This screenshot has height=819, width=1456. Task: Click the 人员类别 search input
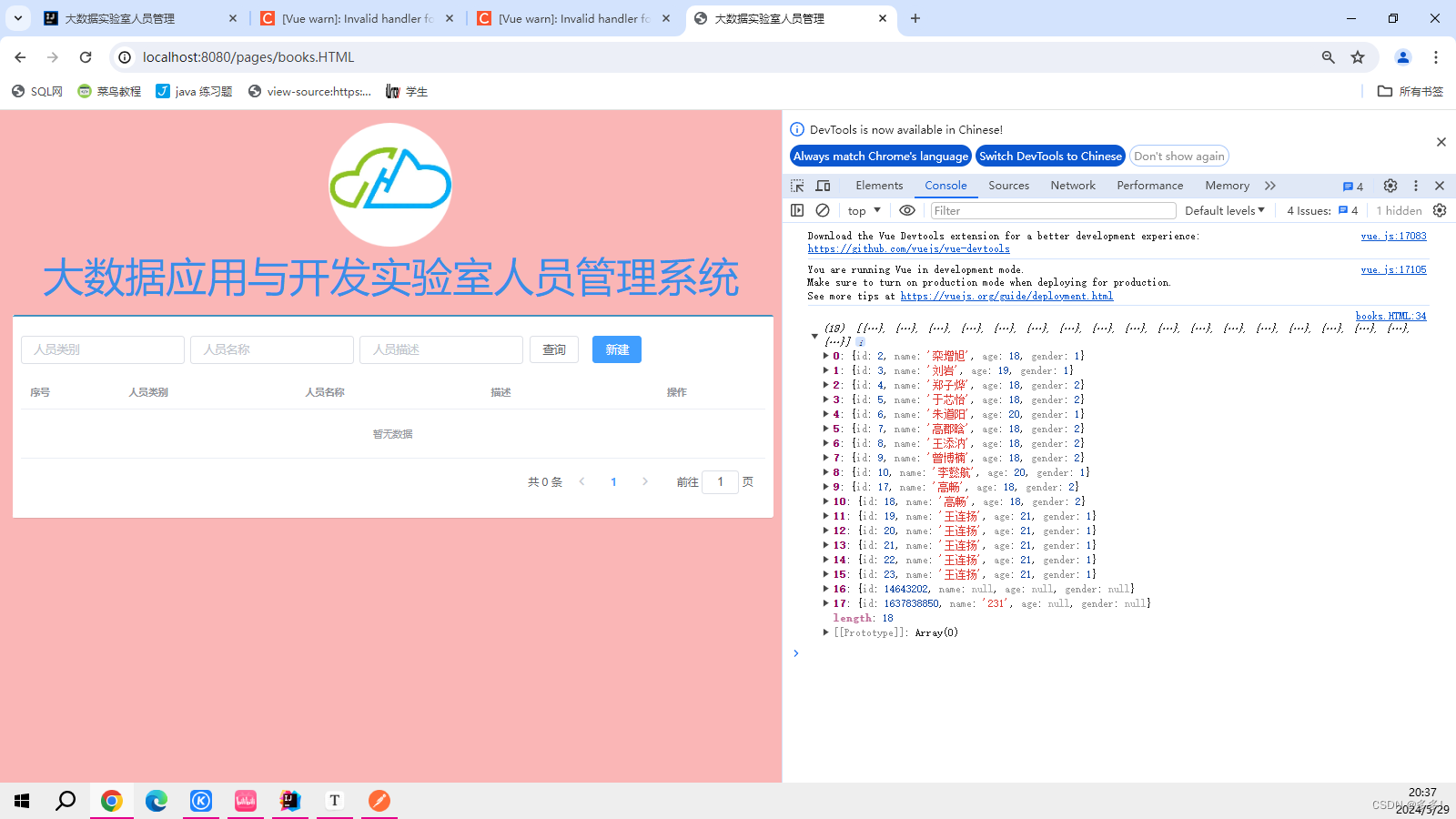click(103, 349)
